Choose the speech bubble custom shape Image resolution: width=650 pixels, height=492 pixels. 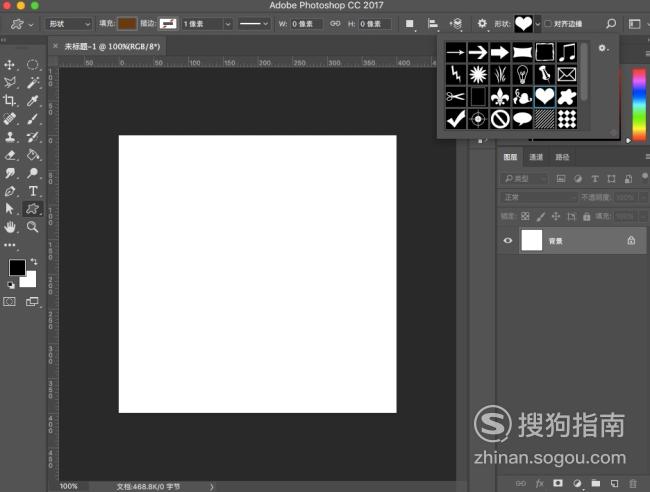click(x=522, y=119)
